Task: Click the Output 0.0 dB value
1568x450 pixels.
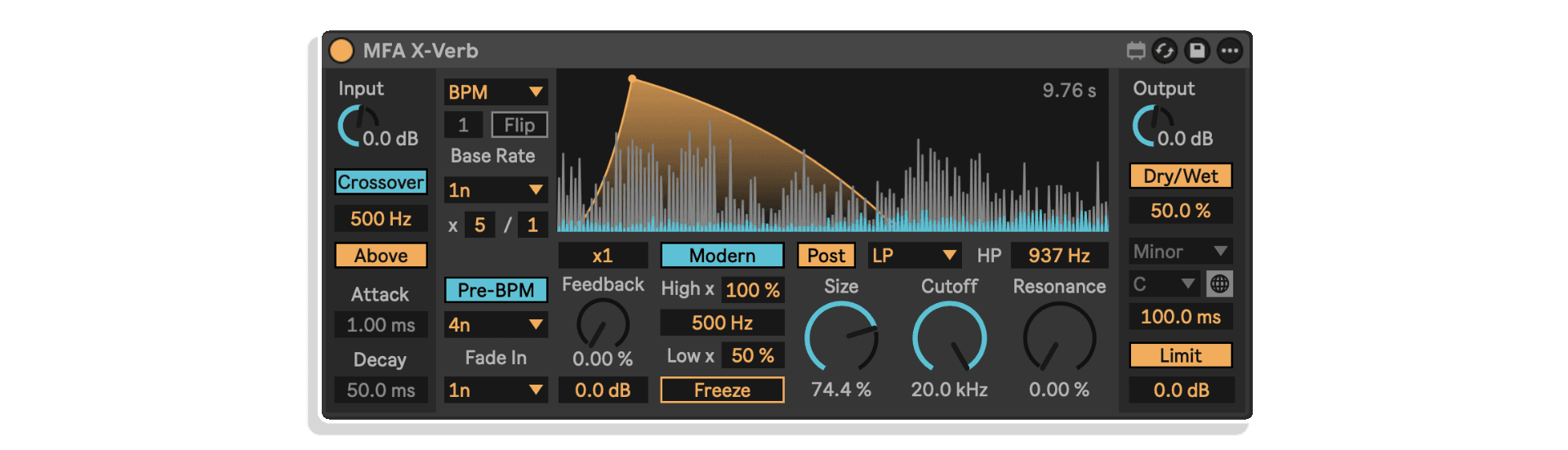Action: pos(1185,139)
